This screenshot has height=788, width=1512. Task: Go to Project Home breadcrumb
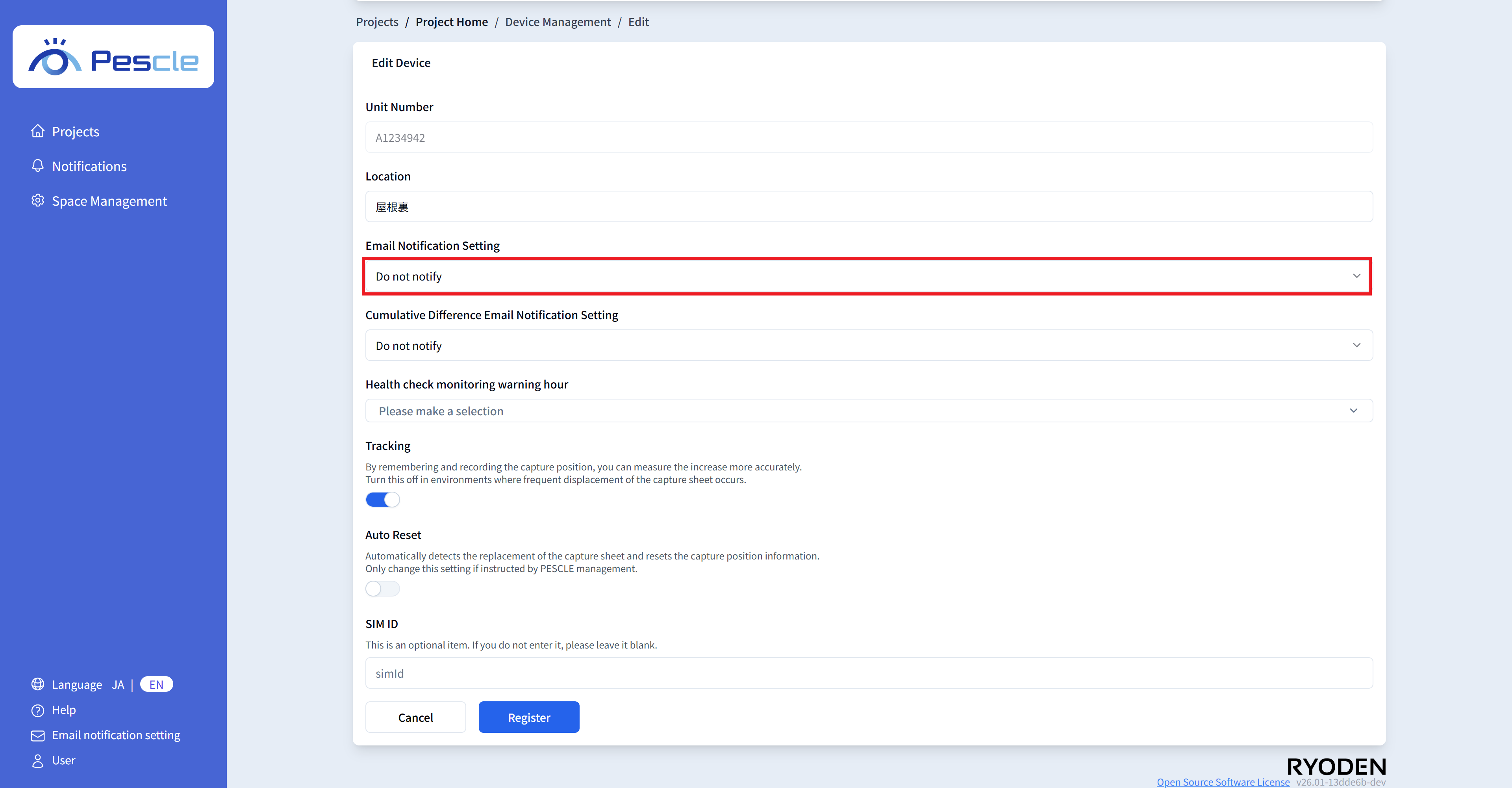(451, 22)
